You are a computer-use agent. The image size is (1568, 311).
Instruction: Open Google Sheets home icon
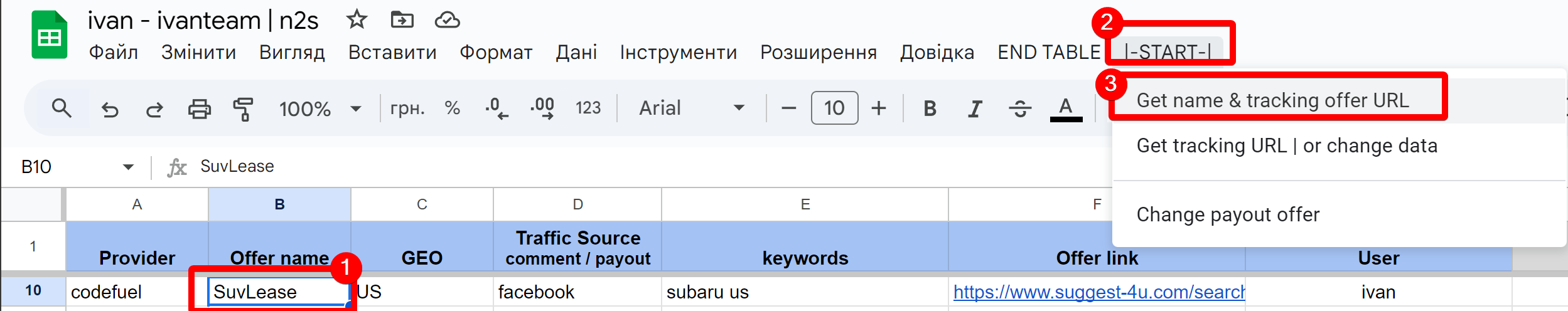[50, 35]
